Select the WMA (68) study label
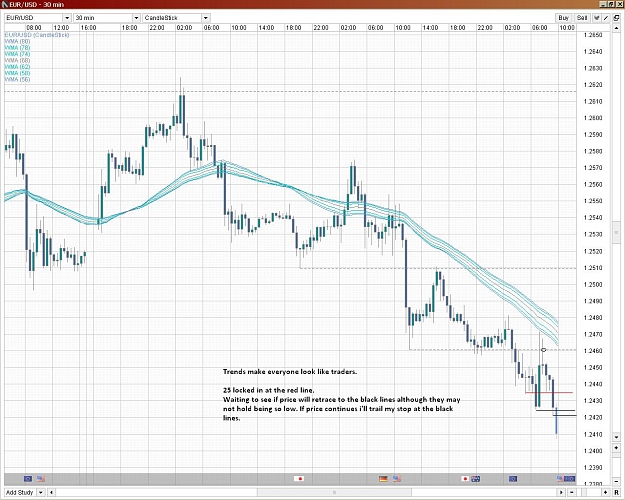 point(18,60)
